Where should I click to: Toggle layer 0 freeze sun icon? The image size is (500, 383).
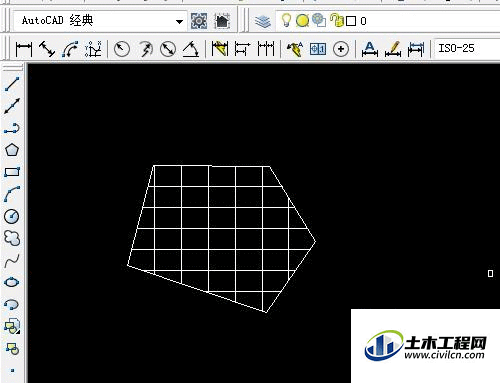302,21
